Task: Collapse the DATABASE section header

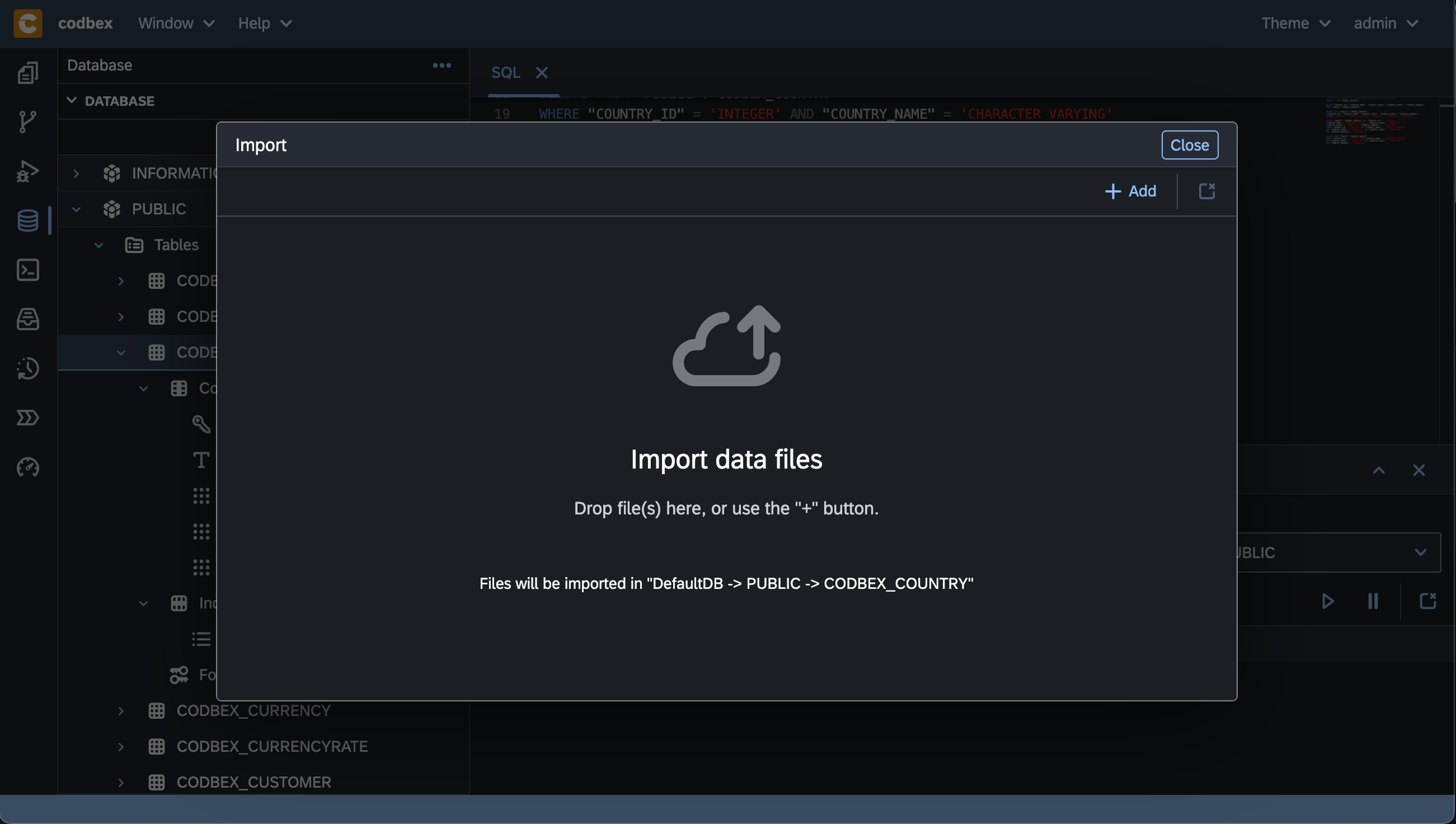Action: (72, 101)
